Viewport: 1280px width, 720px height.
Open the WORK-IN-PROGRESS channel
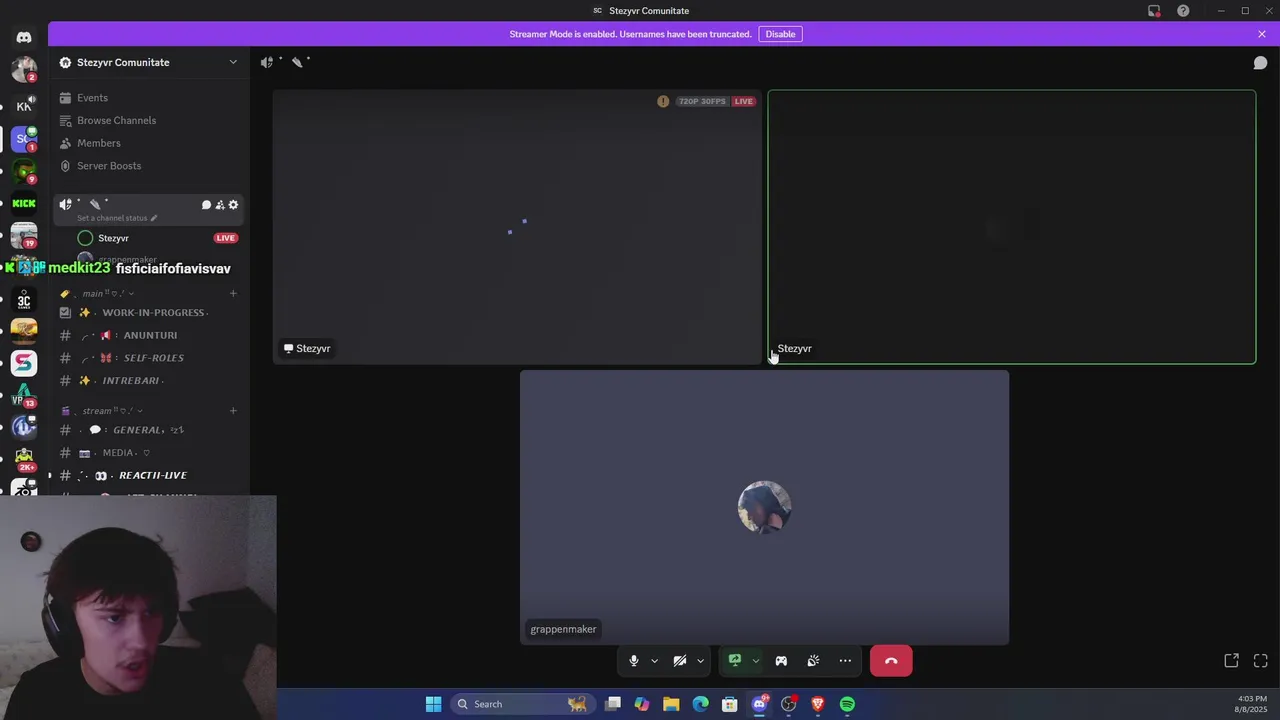(x=150, y=312)
